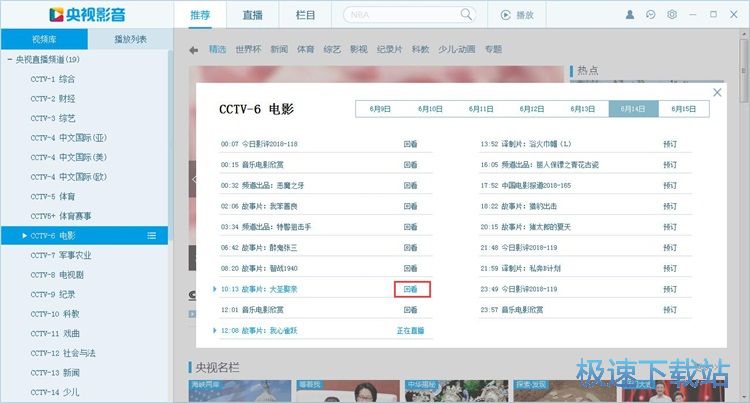The width and height of the screenshot is (750, 403).
Task: Close the CCTV-6 电影 schedule dialog
Action: click(x=717, y=93)
